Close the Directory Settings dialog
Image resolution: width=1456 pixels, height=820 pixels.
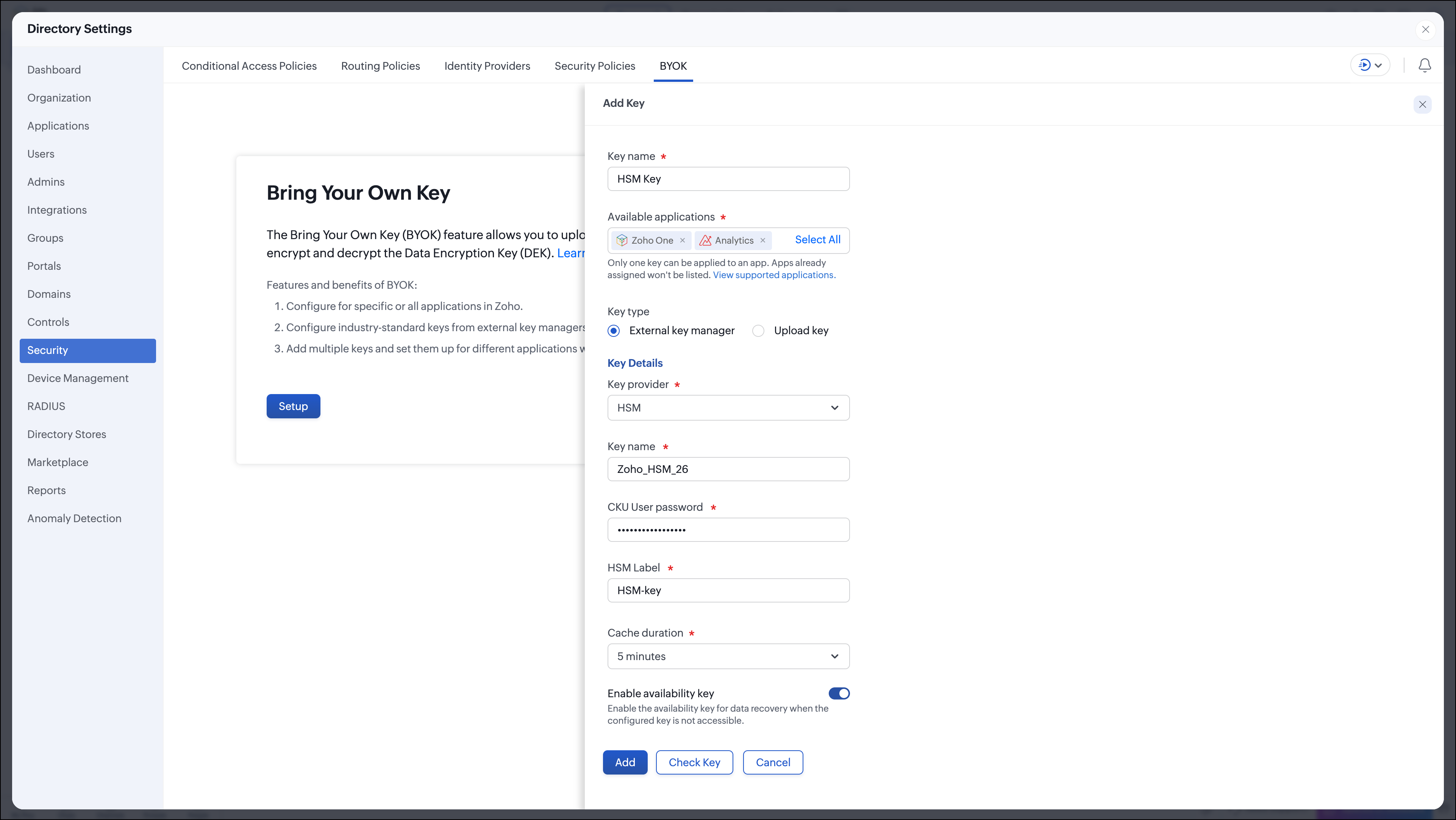coord(1425,30)
